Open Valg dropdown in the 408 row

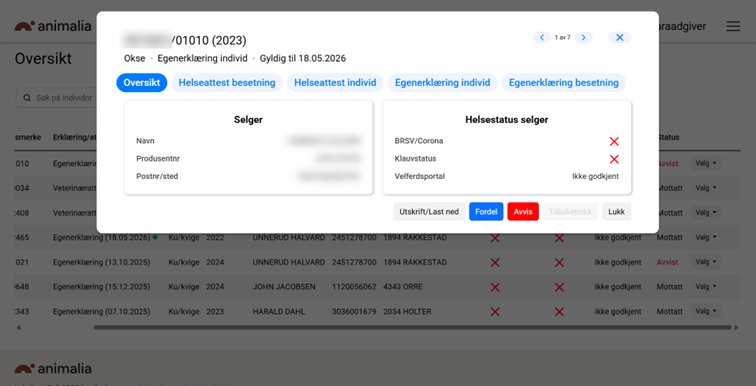(x=706, y=213)
